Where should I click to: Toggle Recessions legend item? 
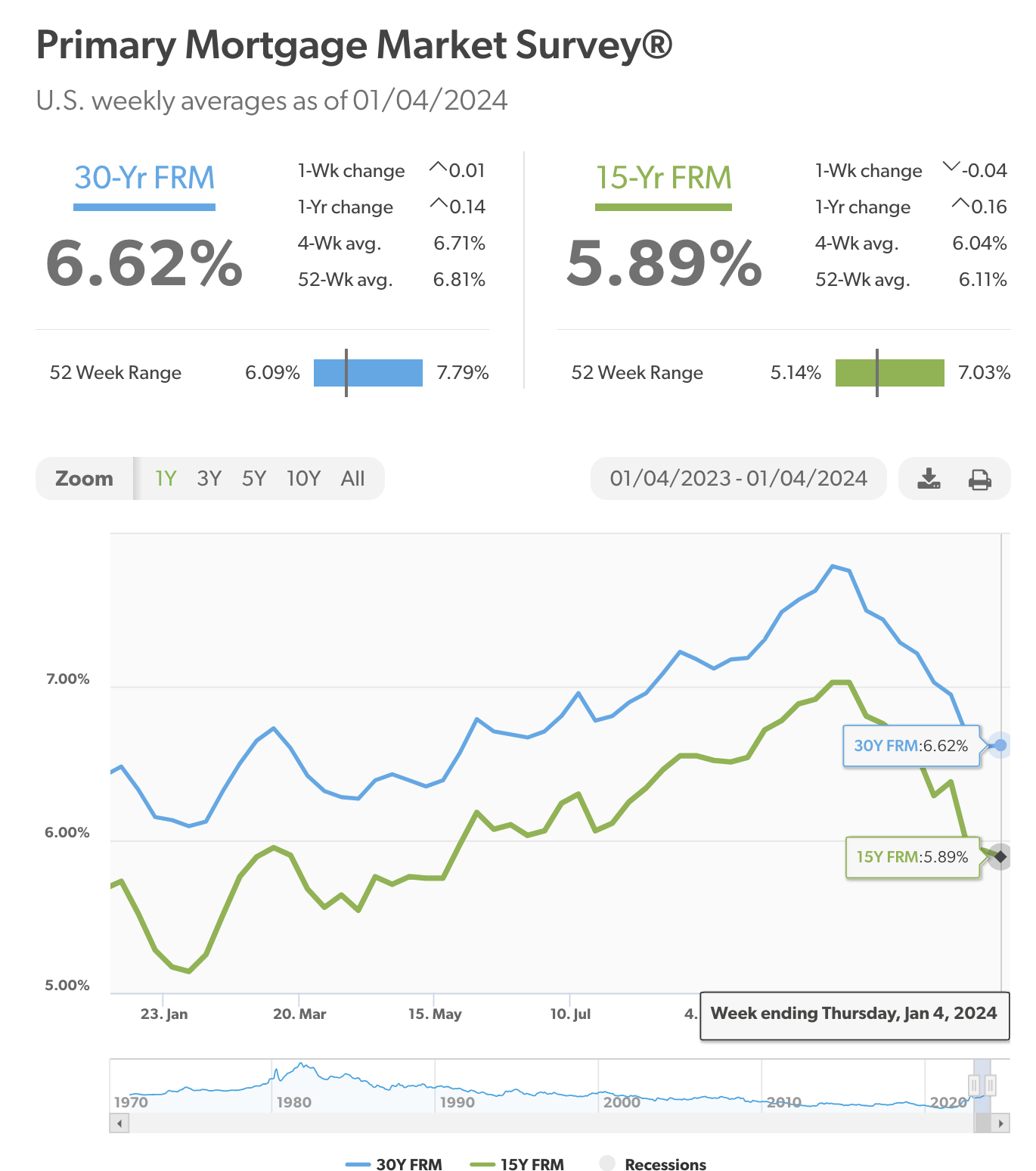click(653, 1163)
